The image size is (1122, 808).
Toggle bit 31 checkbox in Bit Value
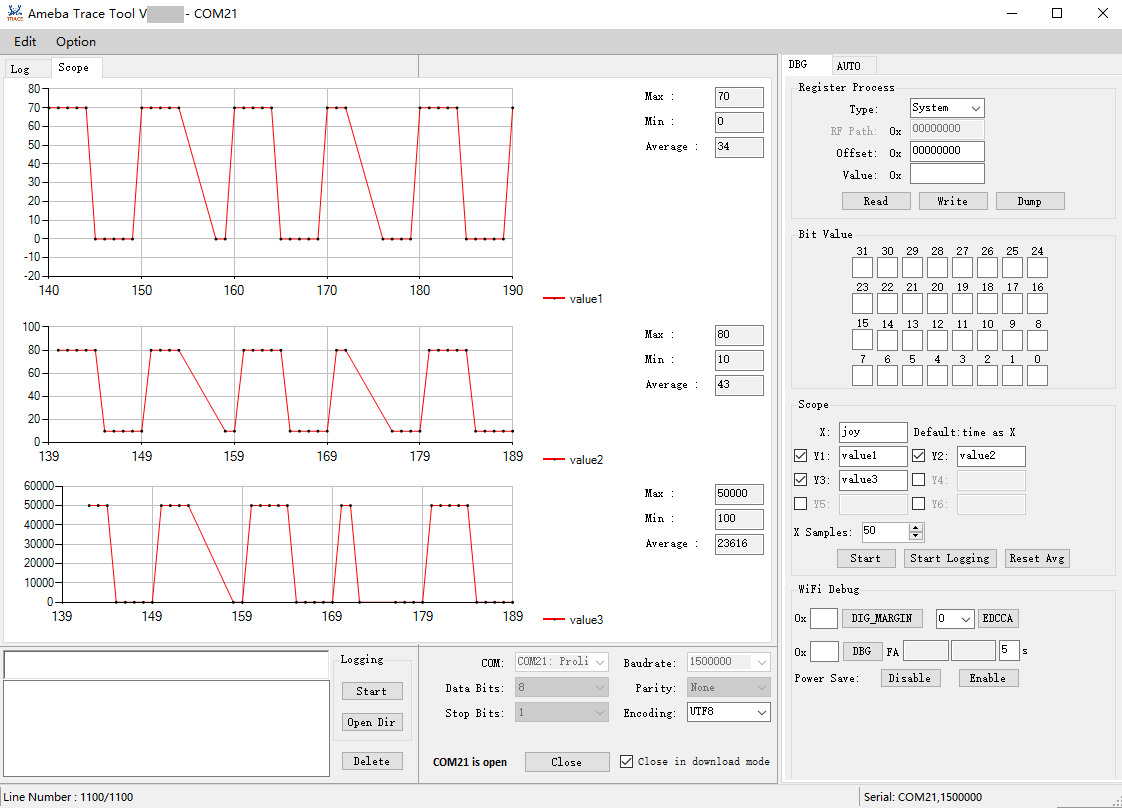coord(862,268)
